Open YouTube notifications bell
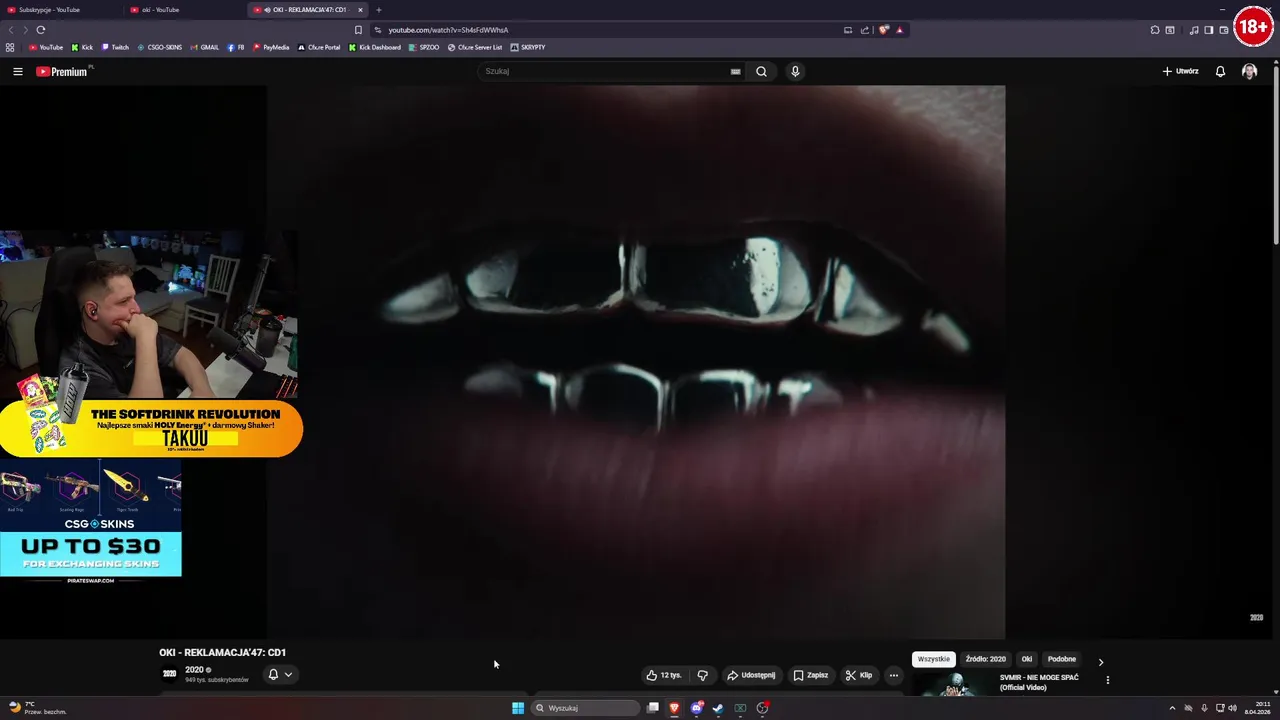Screen dimensions: 1280x720 point(1220,71)
